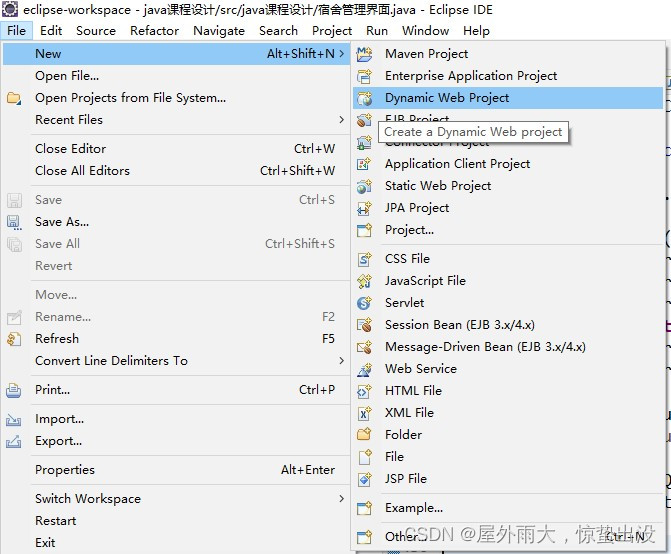Select Restart from the File menu
This screenshot has width=671, height=554.
coord(176,521)
